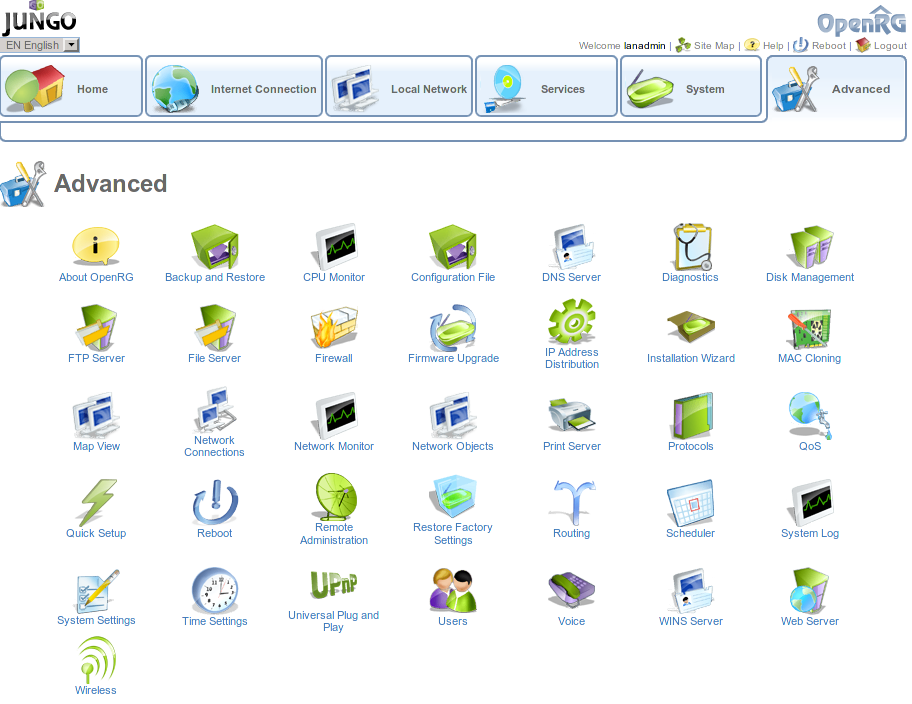Switch to the Services tab
This screenshot has width=912, height=704.
pos(547,87)
